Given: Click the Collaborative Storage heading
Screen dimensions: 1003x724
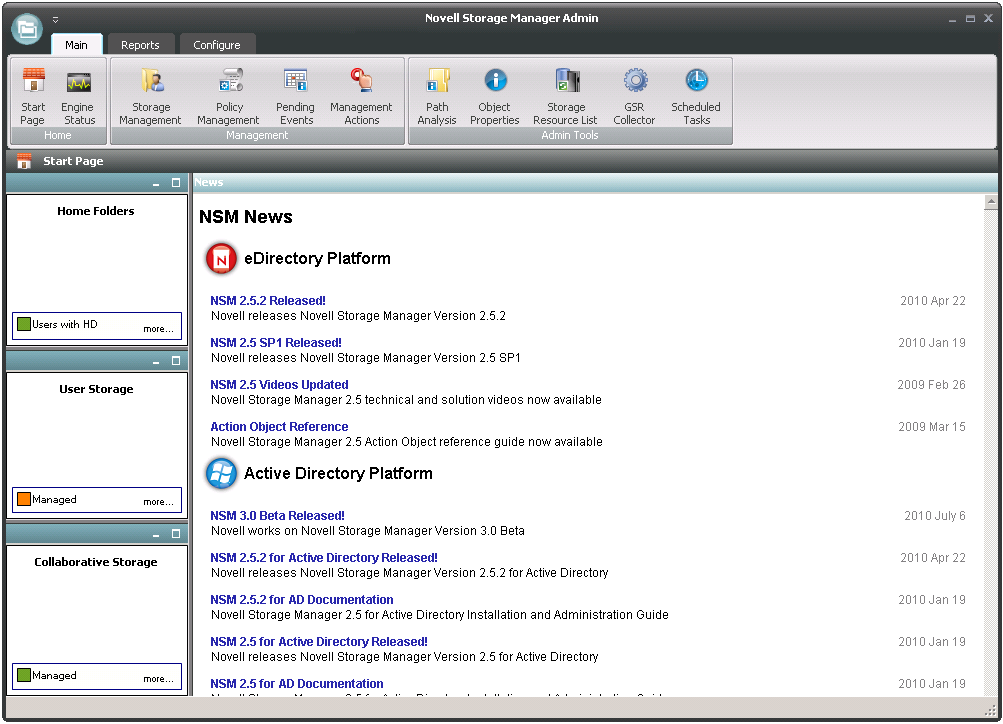Looking at the screenshot, I should pos(96,562).
